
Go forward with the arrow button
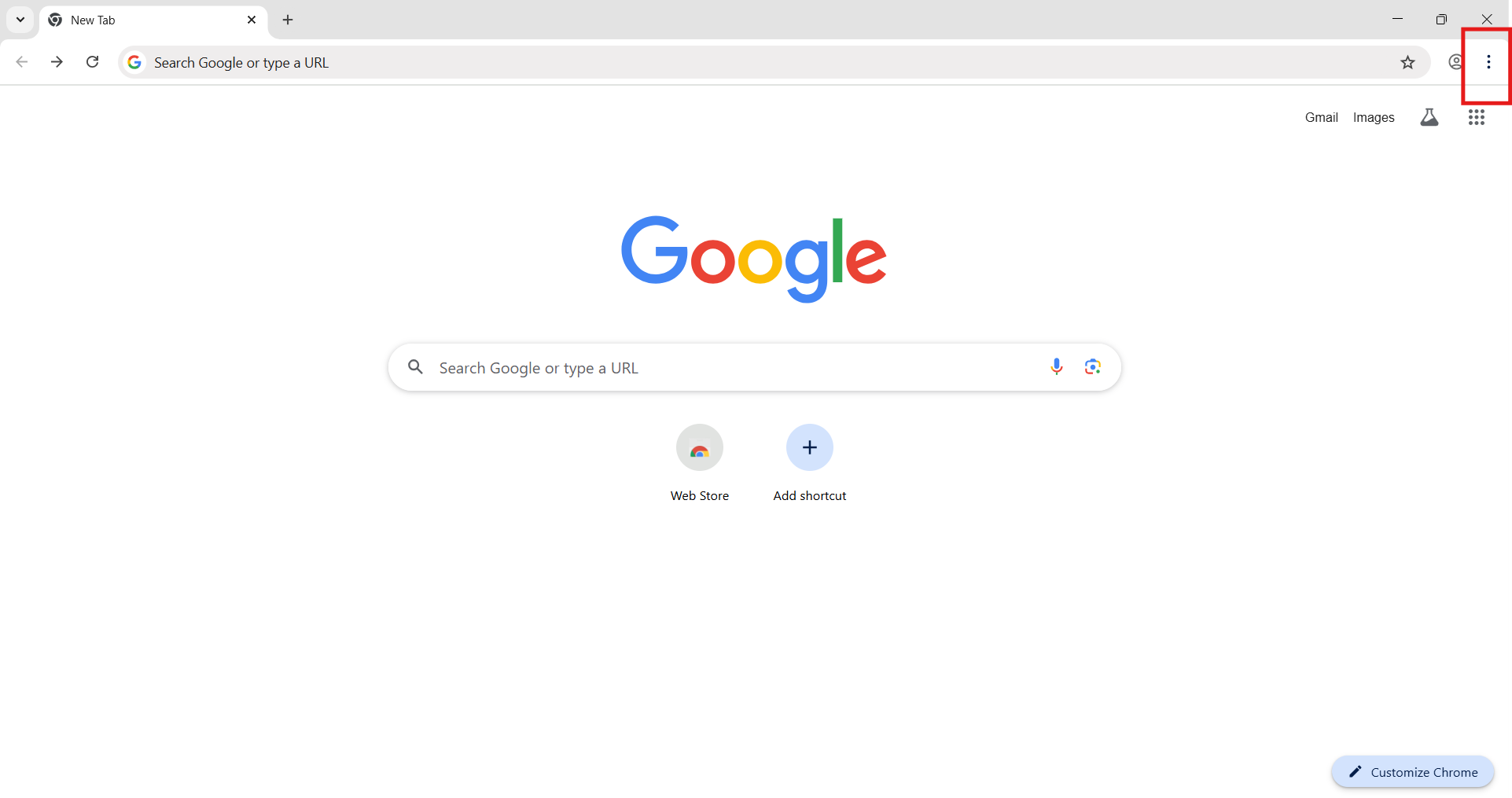point(57,62)
